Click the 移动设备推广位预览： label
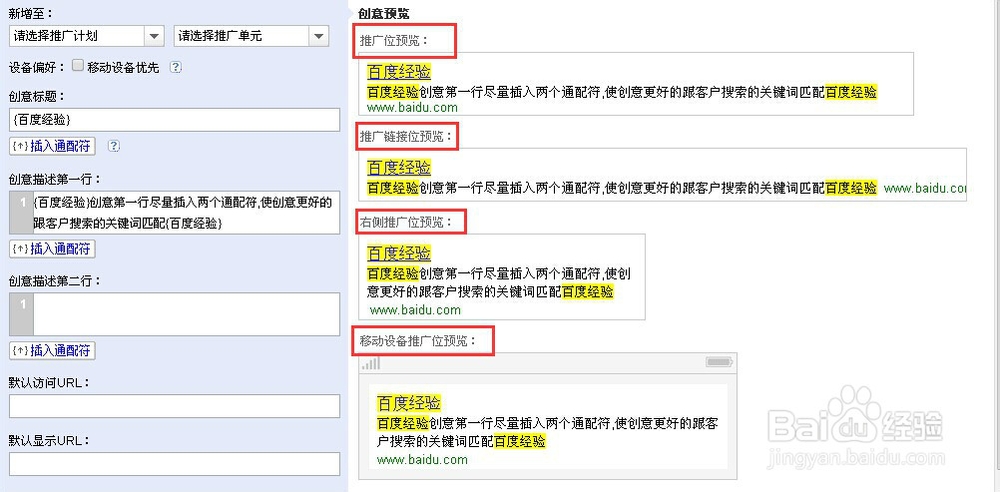1000x492 pixels. pyautogui.click(x=418, y=341)
